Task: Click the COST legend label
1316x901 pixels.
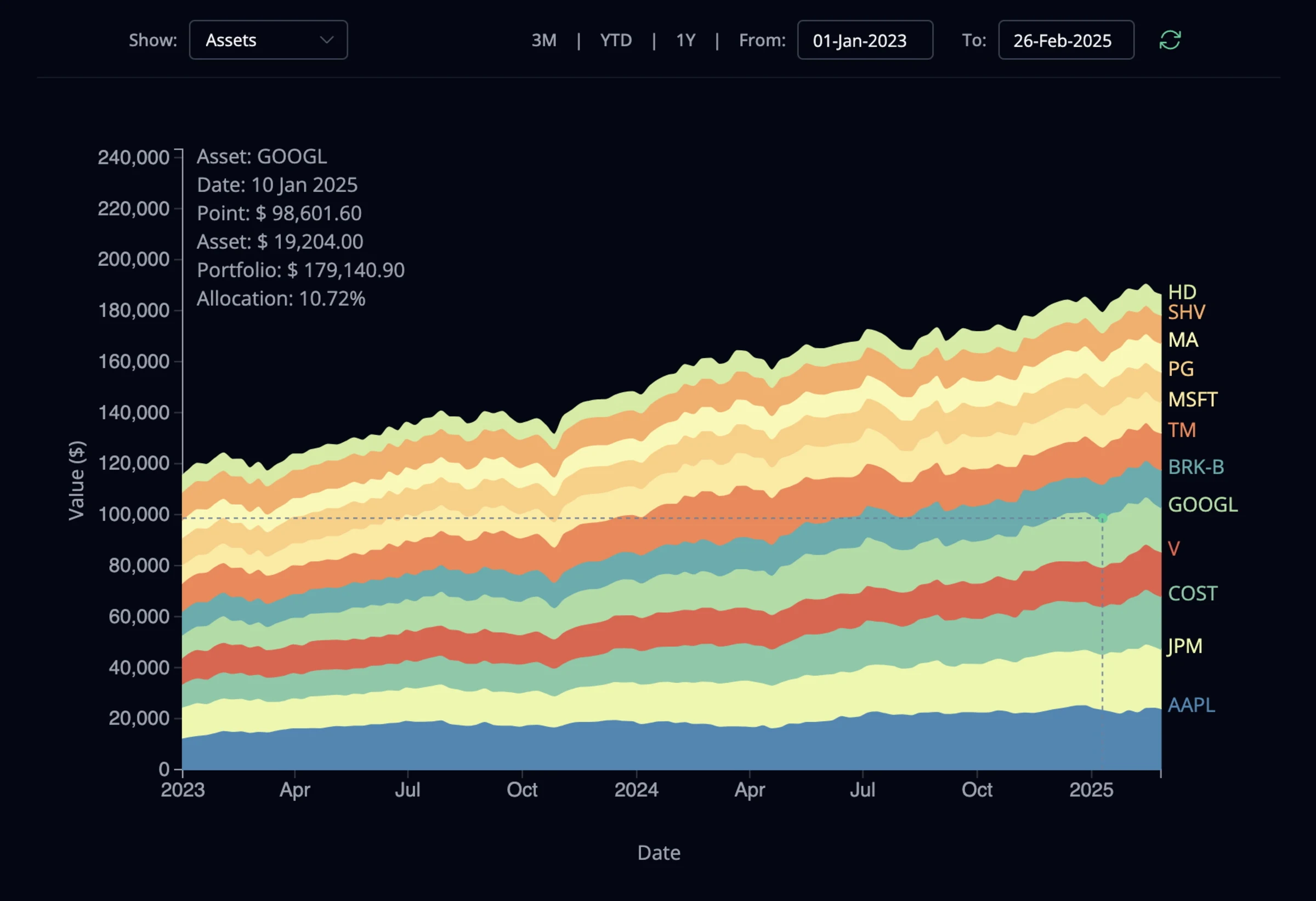Action: (1192, 594)
